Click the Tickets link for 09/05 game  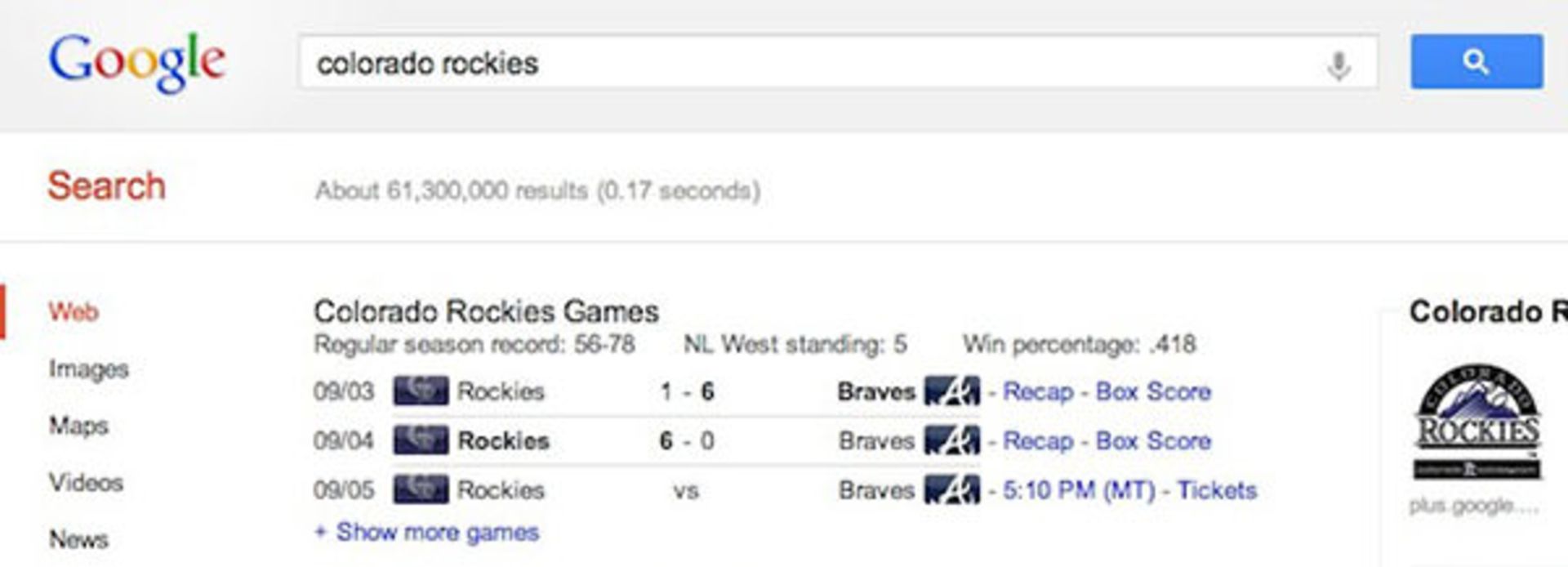(x=1216, y=490)
